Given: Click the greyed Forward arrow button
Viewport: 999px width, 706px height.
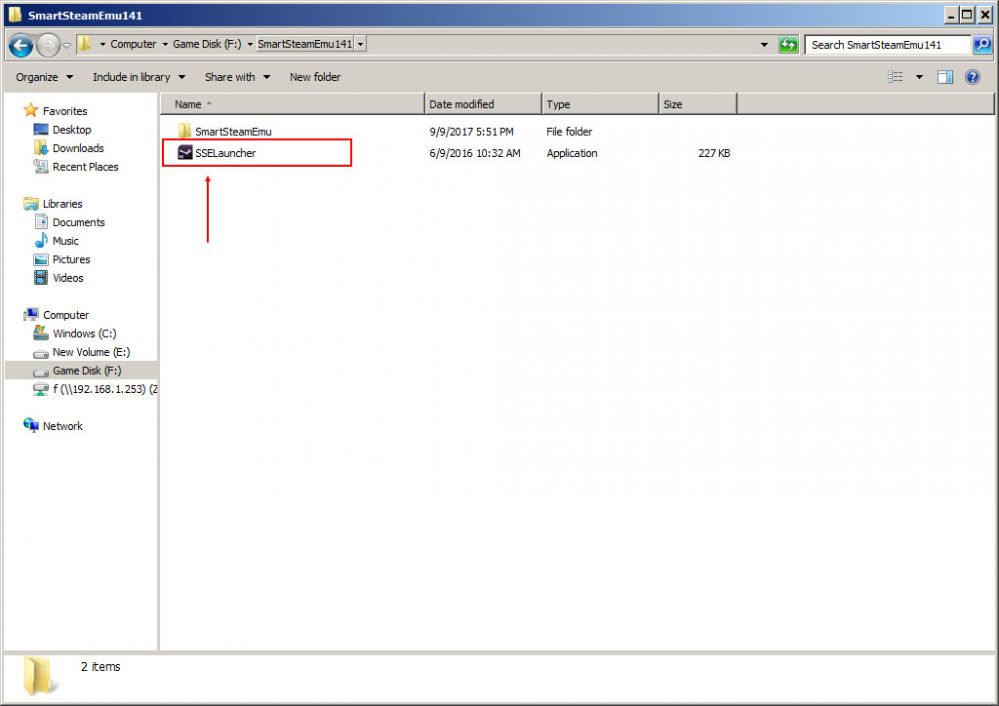Looking at the screenshot, I should coord(48,45).
